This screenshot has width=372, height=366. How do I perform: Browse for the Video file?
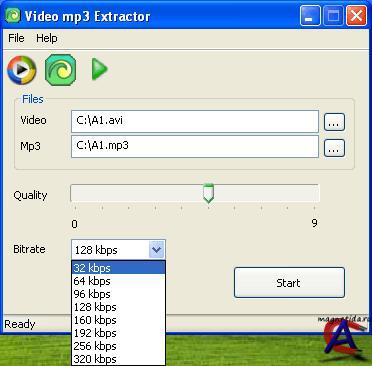pyautogui.click(x=334, y=122)
